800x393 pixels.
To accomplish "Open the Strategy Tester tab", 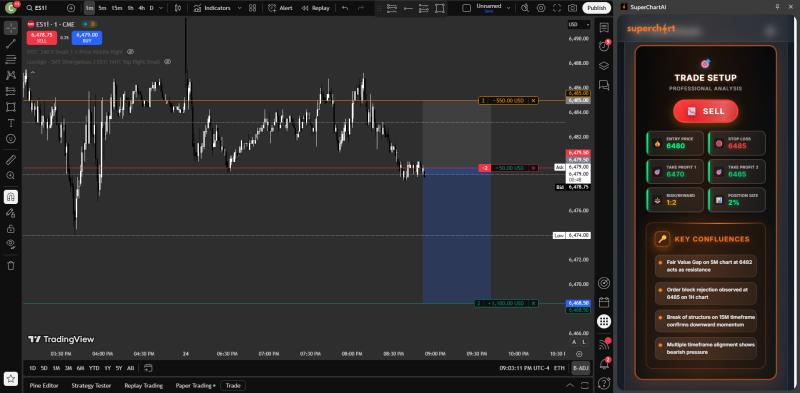I will coord(91,385).
